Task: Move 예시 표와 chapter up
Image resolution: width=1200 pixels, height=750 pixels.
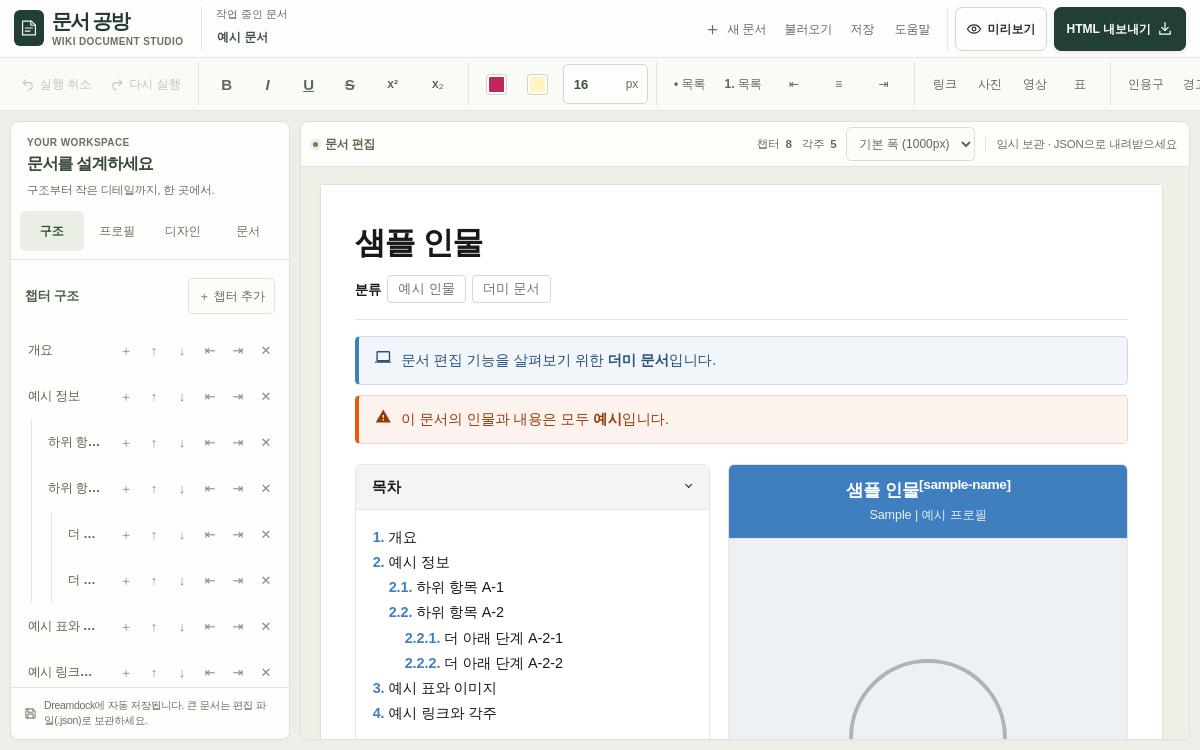Action: click(x=154, y=626)
